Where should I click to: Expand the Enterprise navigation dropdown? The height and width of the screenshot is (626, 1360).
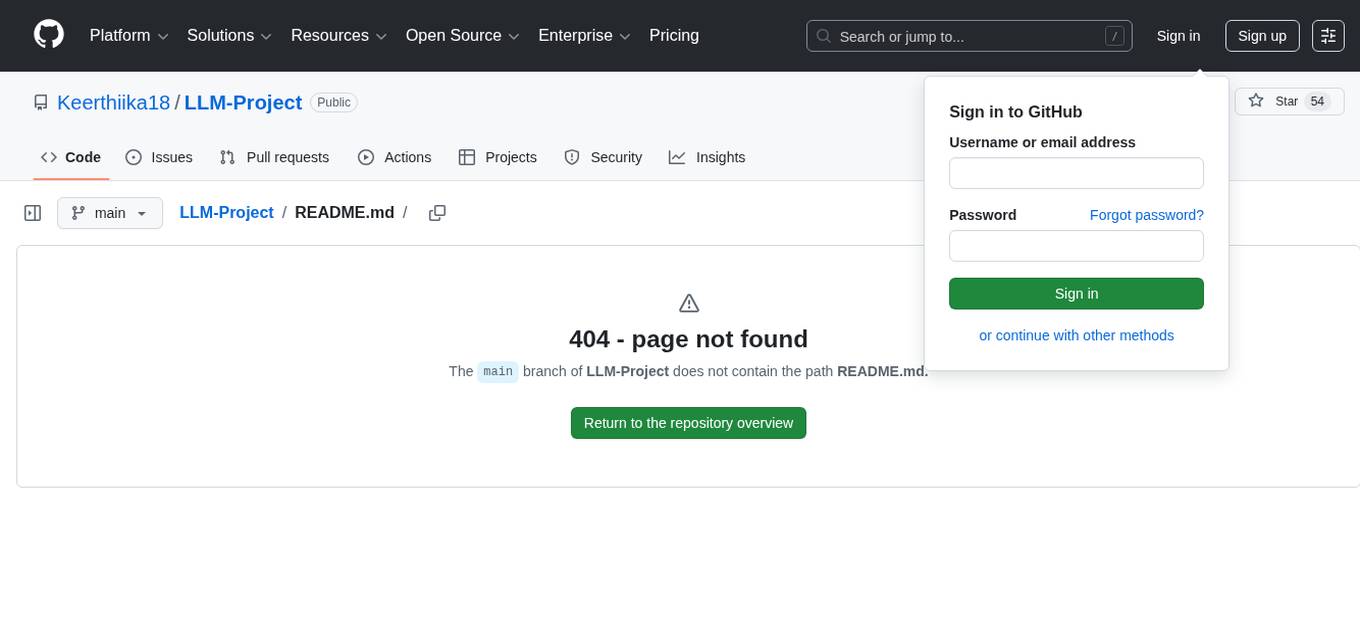coord(584,35)
